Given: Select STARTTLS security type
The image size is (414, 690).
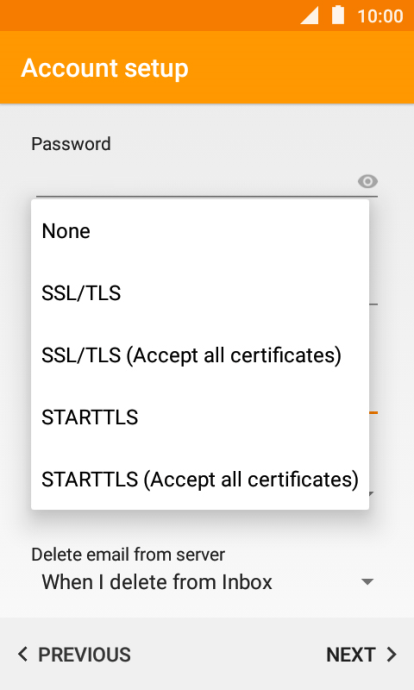Looking at the screenshot, I should point(200,417).
